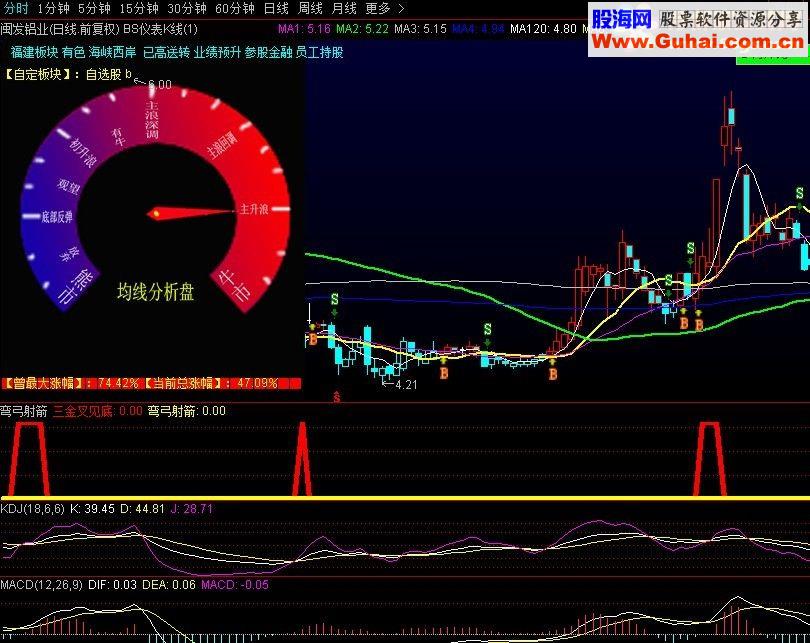The width and height of the screenshot is (810, 643).
Task: Click the 均线分析盘 gauge title
Action: click(155, 292)
